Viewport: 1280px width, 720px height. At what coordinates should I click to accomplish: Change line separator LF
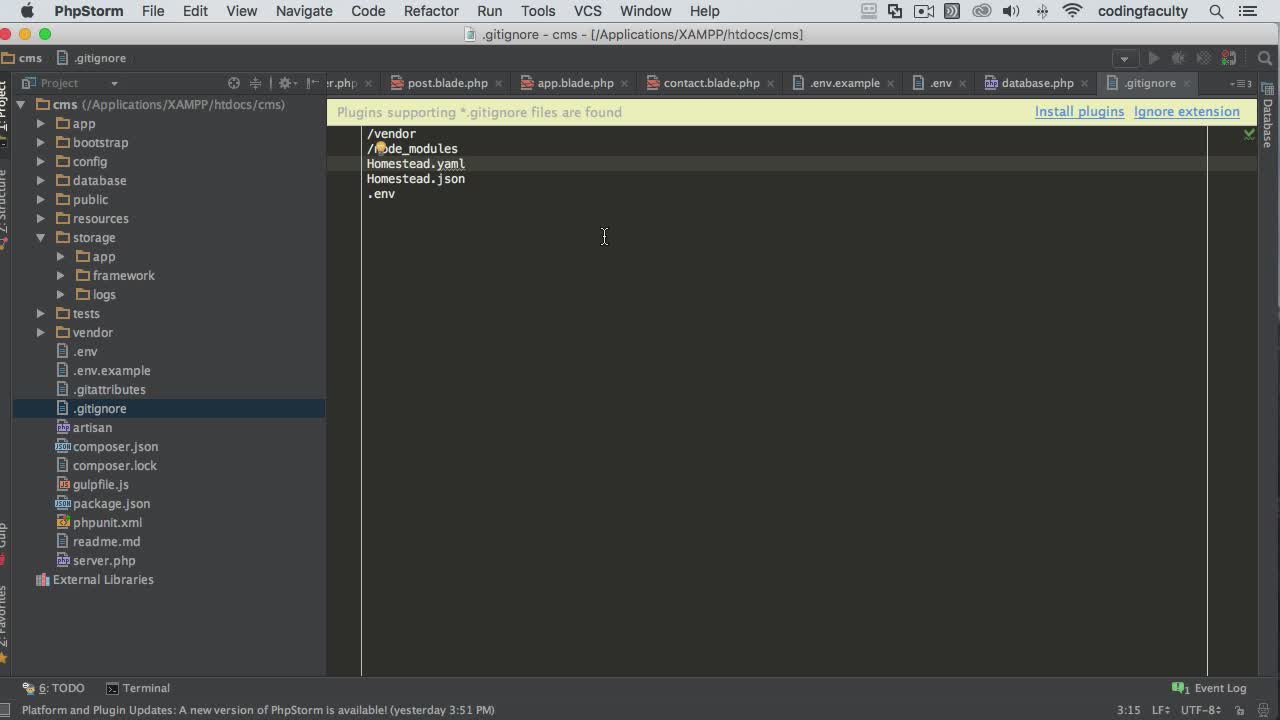(x=1161, y=710)
